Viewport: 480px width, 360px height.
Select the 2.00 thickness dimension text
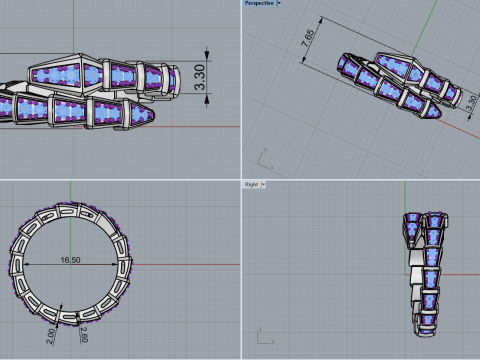click(x=50, y=336)
